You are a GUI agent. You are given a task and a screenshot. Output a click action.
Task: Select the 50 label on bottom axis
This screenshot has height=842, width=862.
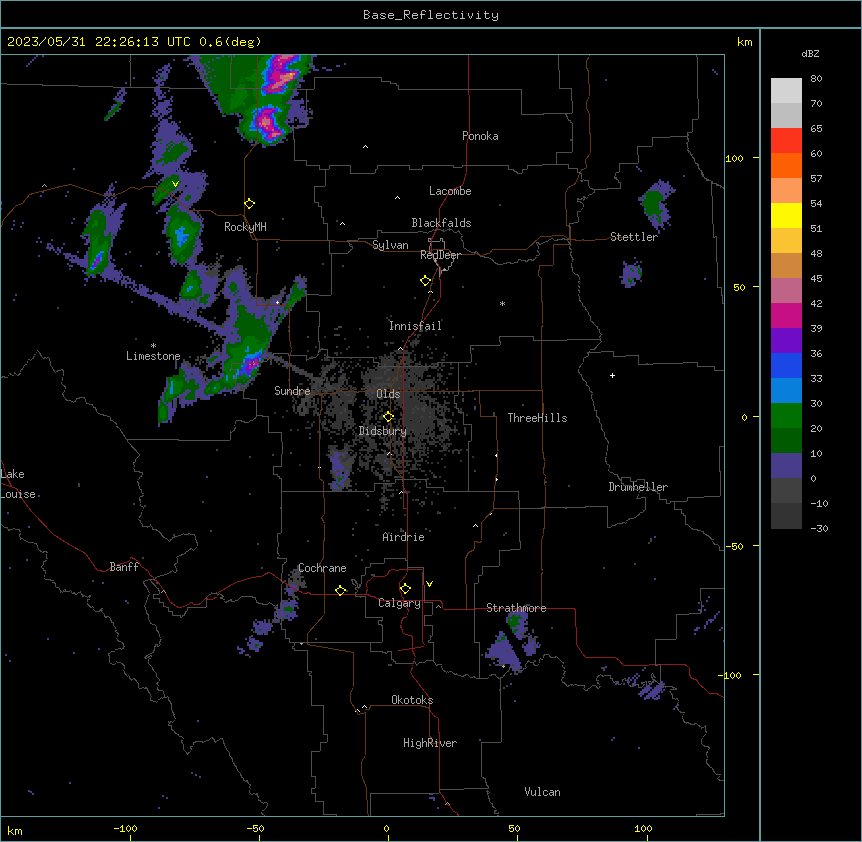tap(514, 828)
